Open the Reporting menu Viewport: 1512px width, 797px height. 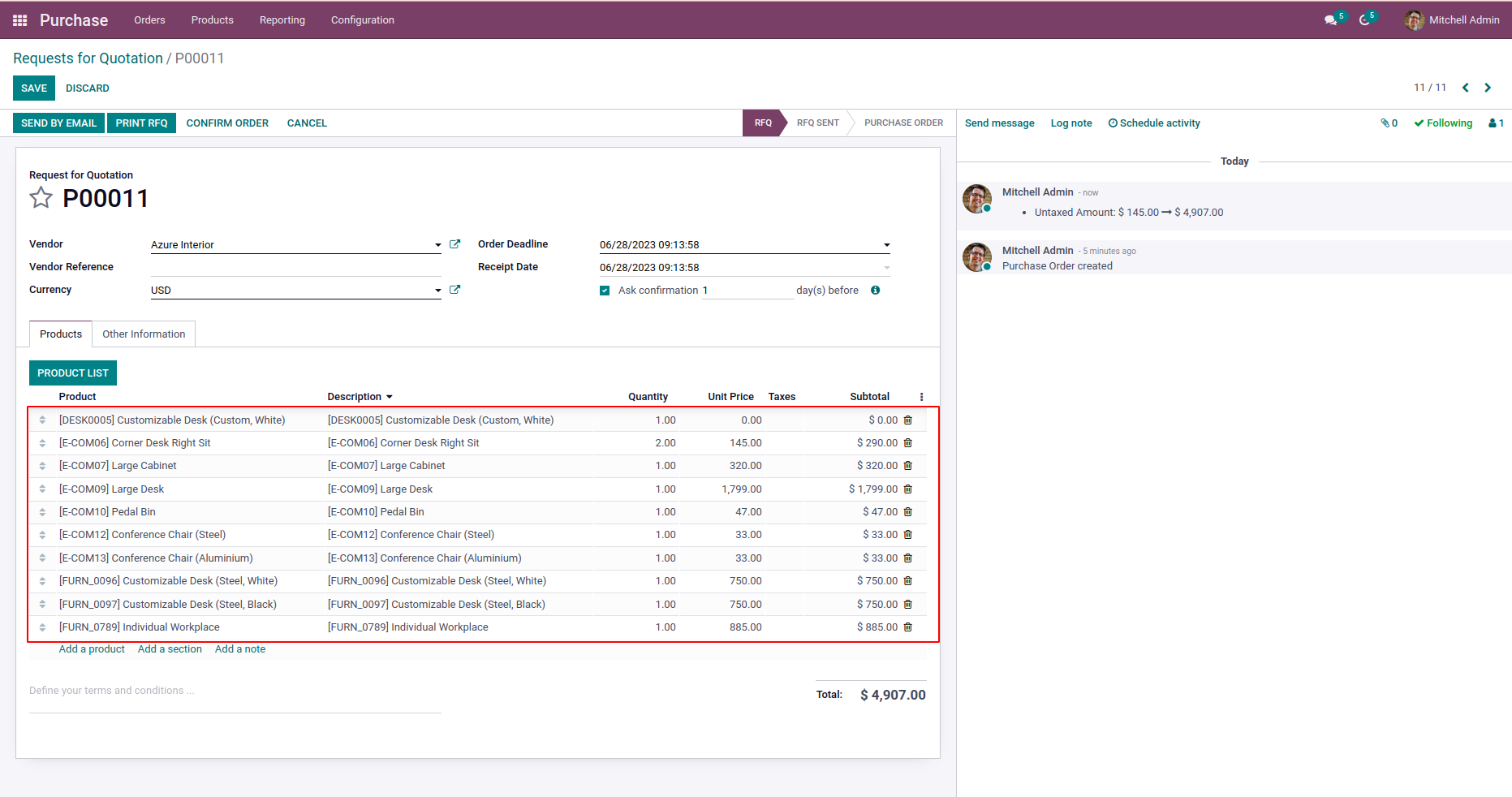click(282, 20)
